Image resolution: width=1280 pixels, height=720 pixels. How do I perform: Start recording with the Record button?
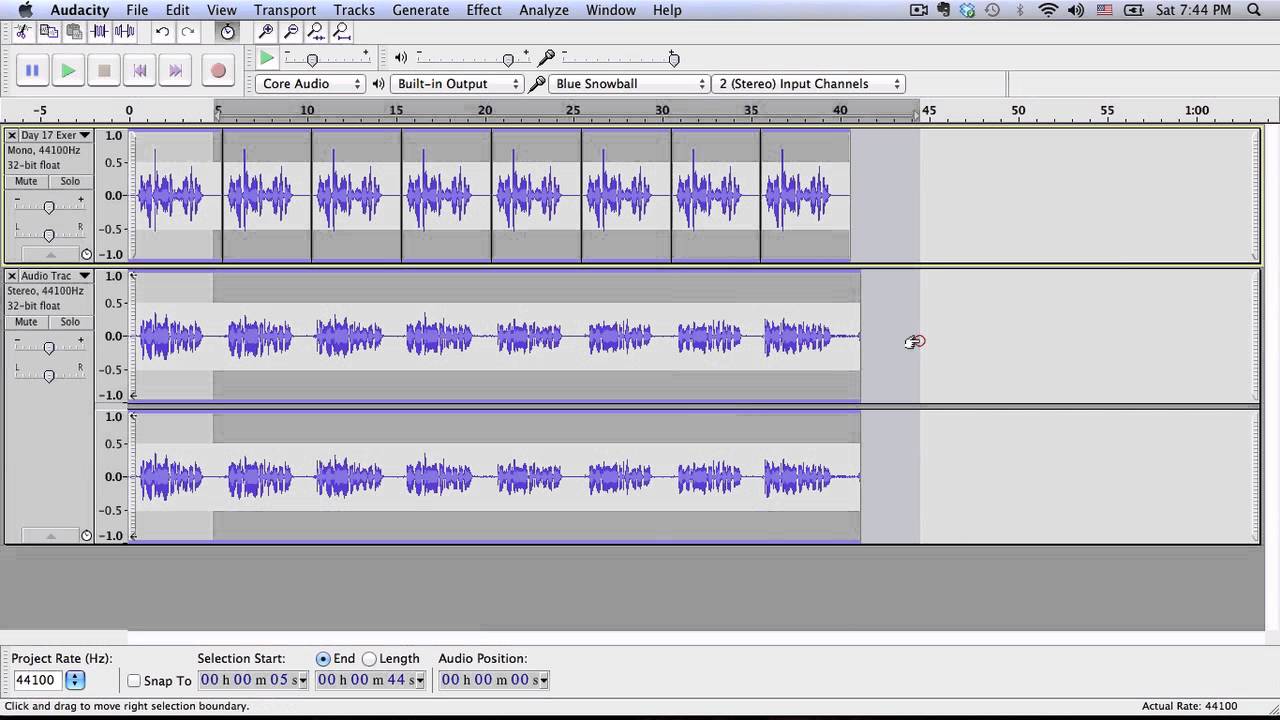pos(218,70)
